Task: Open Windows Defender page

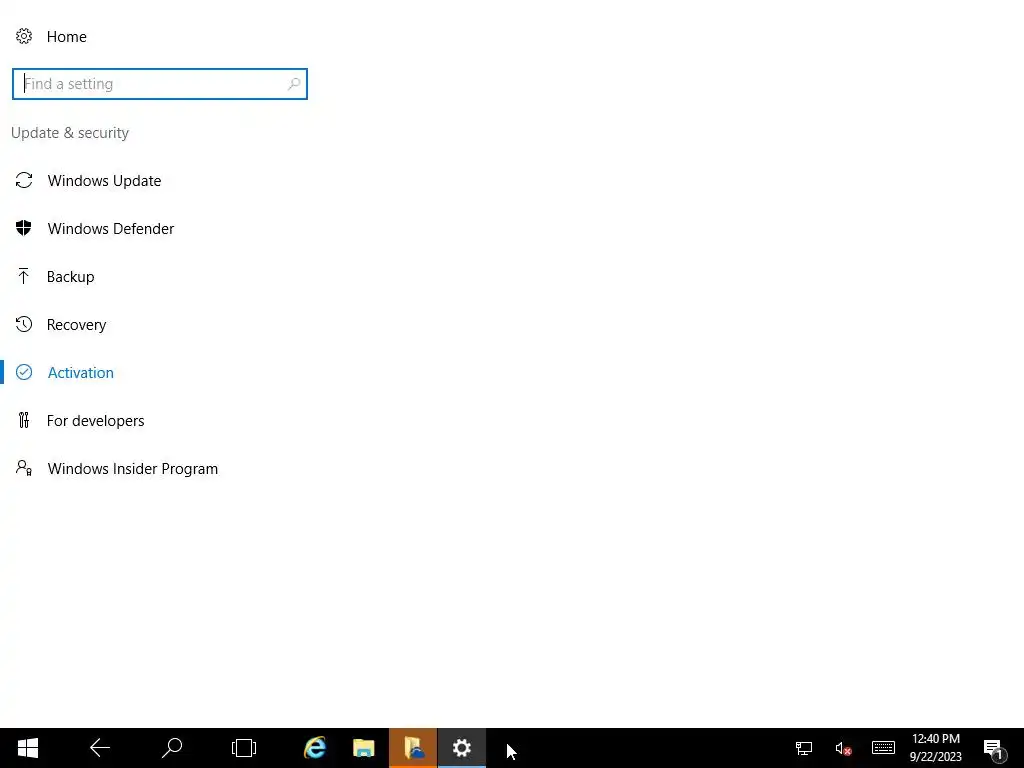Action: 111,229
